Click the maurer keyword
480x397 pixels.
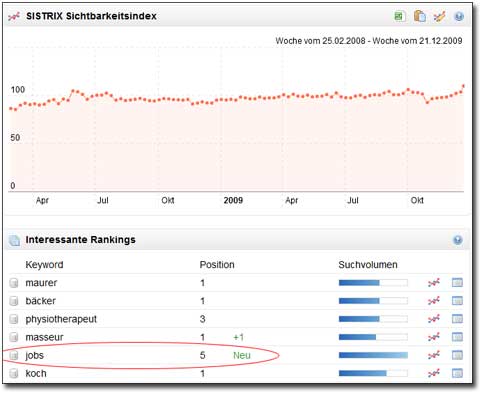[41, 283]
